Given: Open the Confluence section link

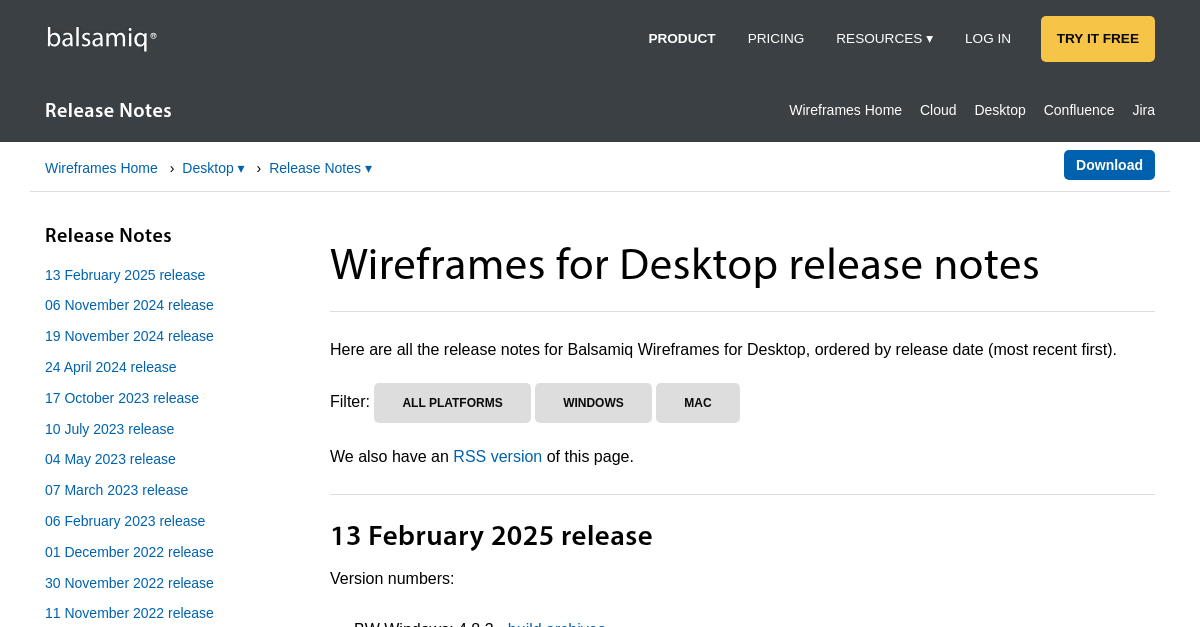Looking at the screenshot, I should coord(1079,110).
